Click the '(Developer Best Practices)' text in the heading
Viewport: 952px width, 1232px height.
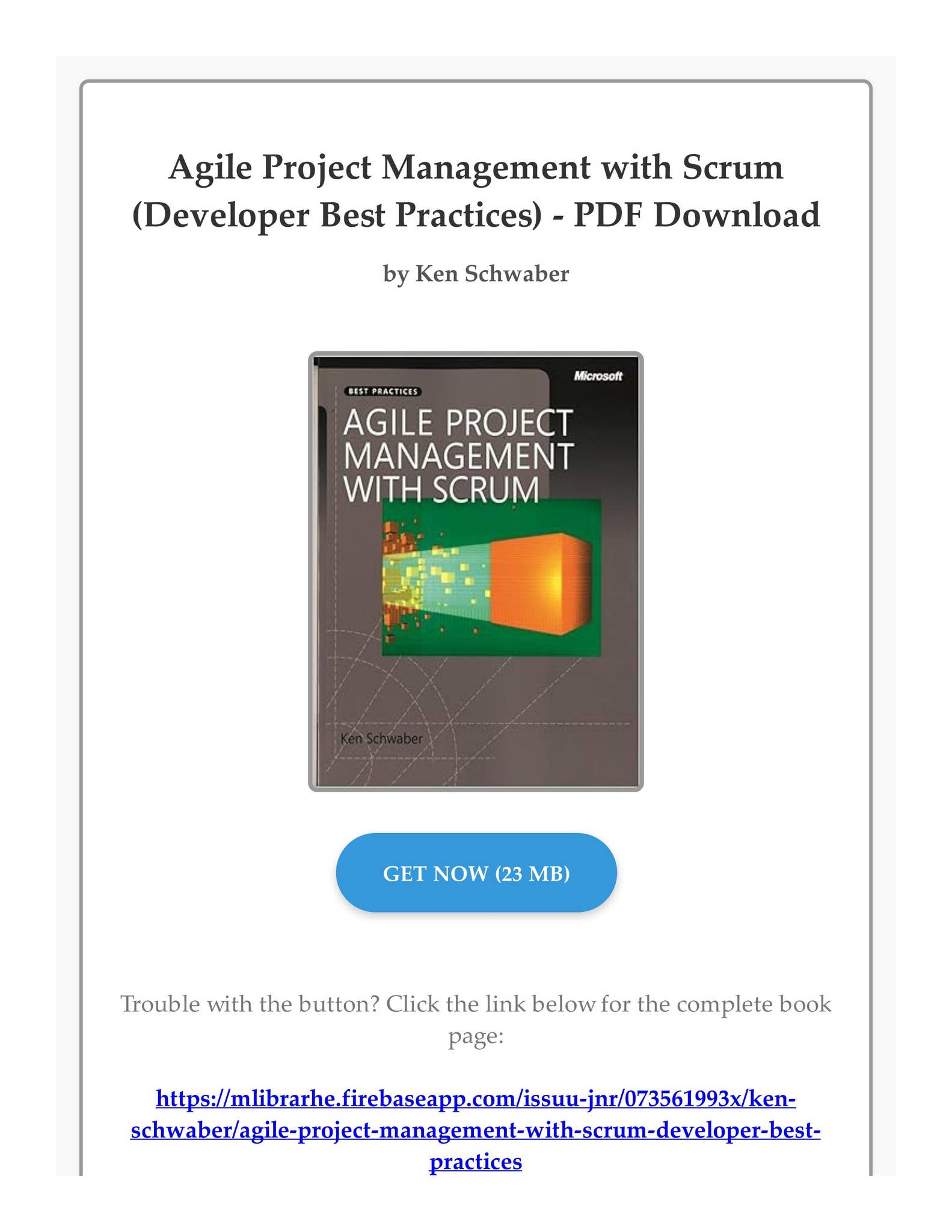coord(337,216)
